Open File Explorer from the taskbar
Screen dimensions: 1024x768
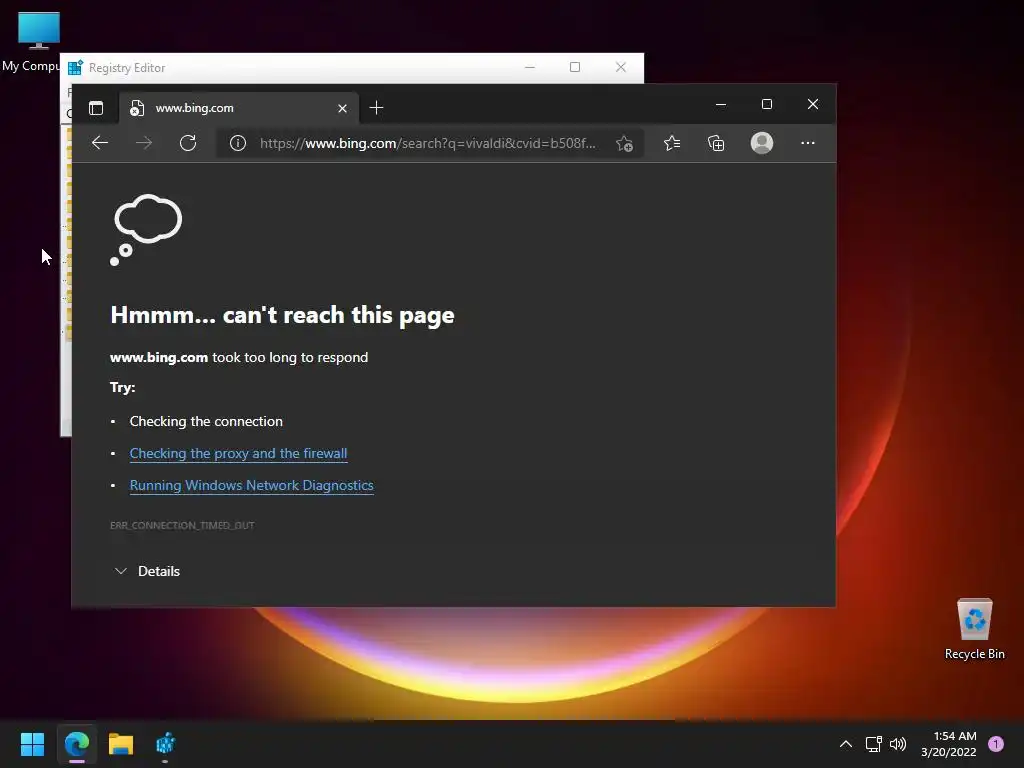pos(121,744)
